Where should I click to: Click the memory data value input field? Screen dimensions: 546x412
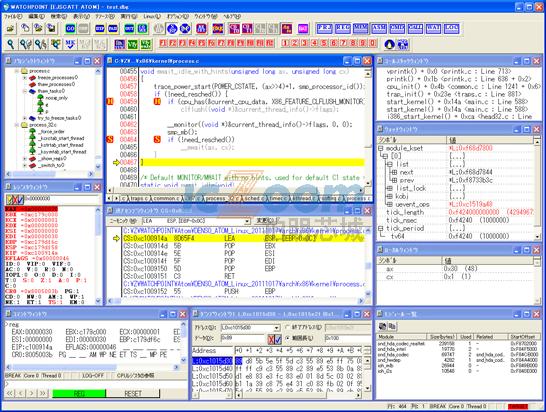(242, 338)
